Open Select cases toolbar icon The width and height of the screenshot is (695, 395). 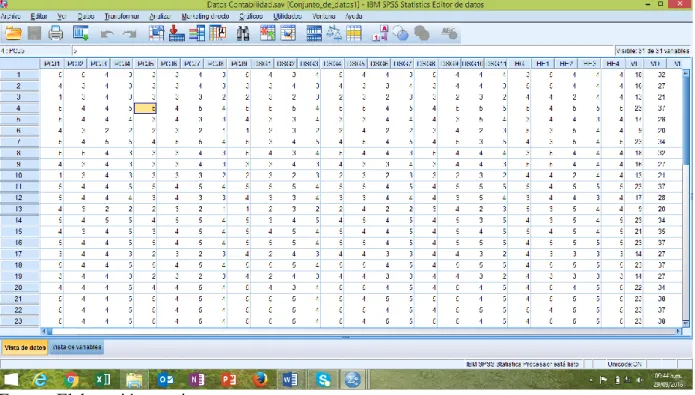pos(354,33)
